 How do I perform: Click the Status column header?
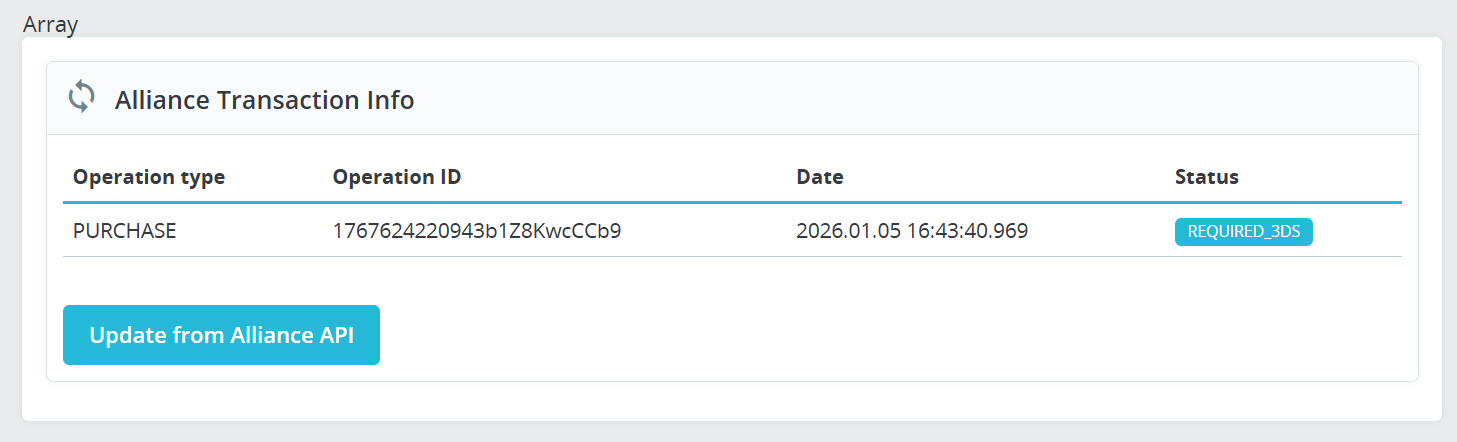click(1206, 177)
